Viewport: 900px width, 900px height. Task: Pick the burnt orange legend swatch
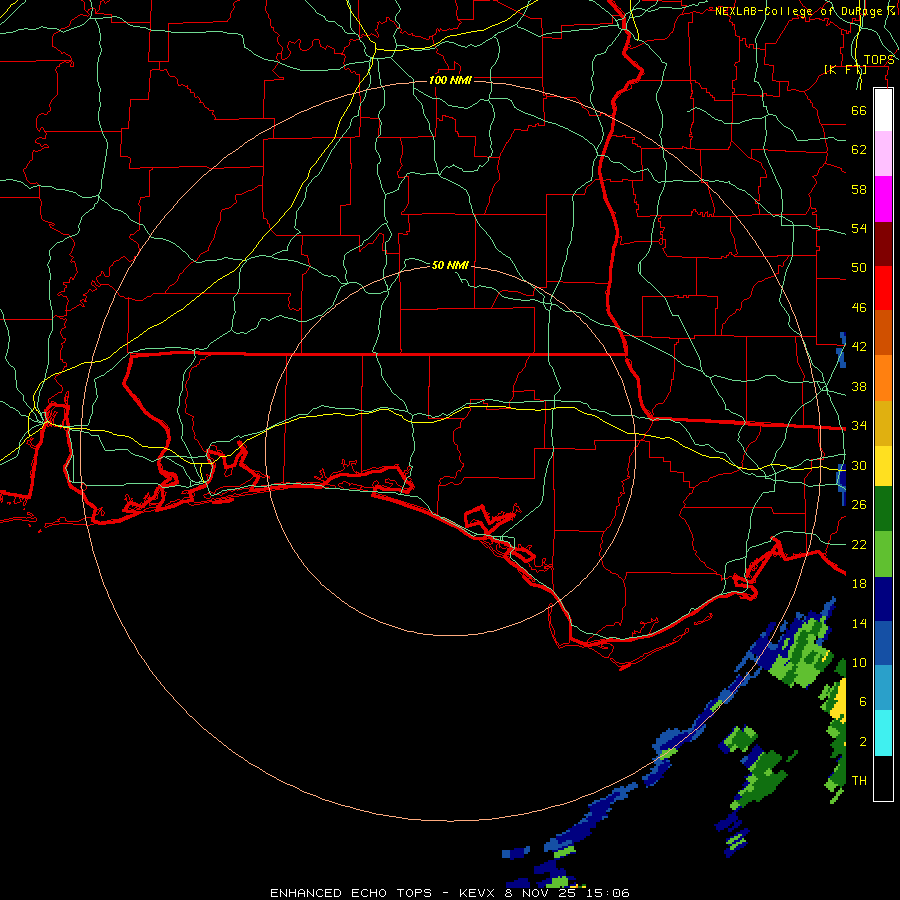883,333
